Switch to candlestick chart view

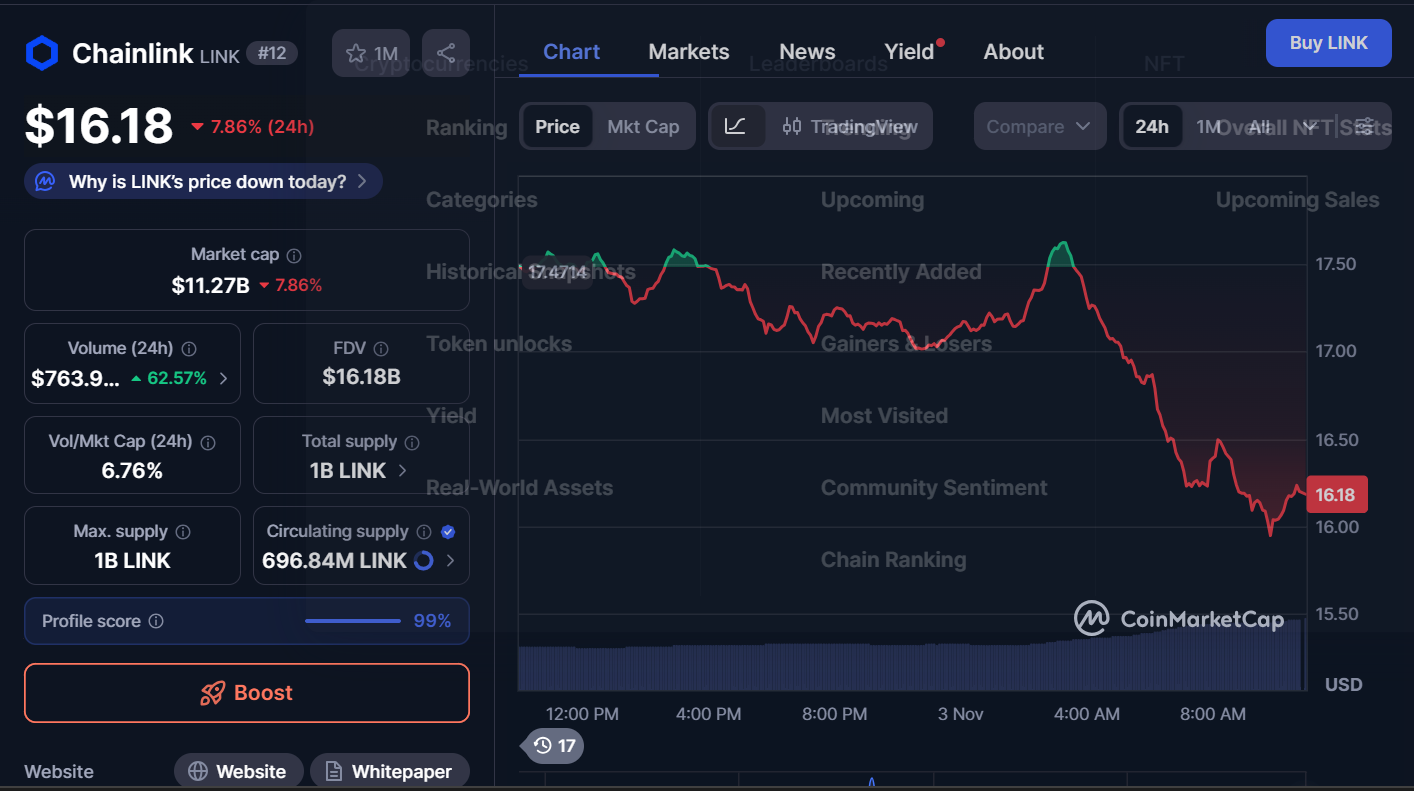pos(791,126)
